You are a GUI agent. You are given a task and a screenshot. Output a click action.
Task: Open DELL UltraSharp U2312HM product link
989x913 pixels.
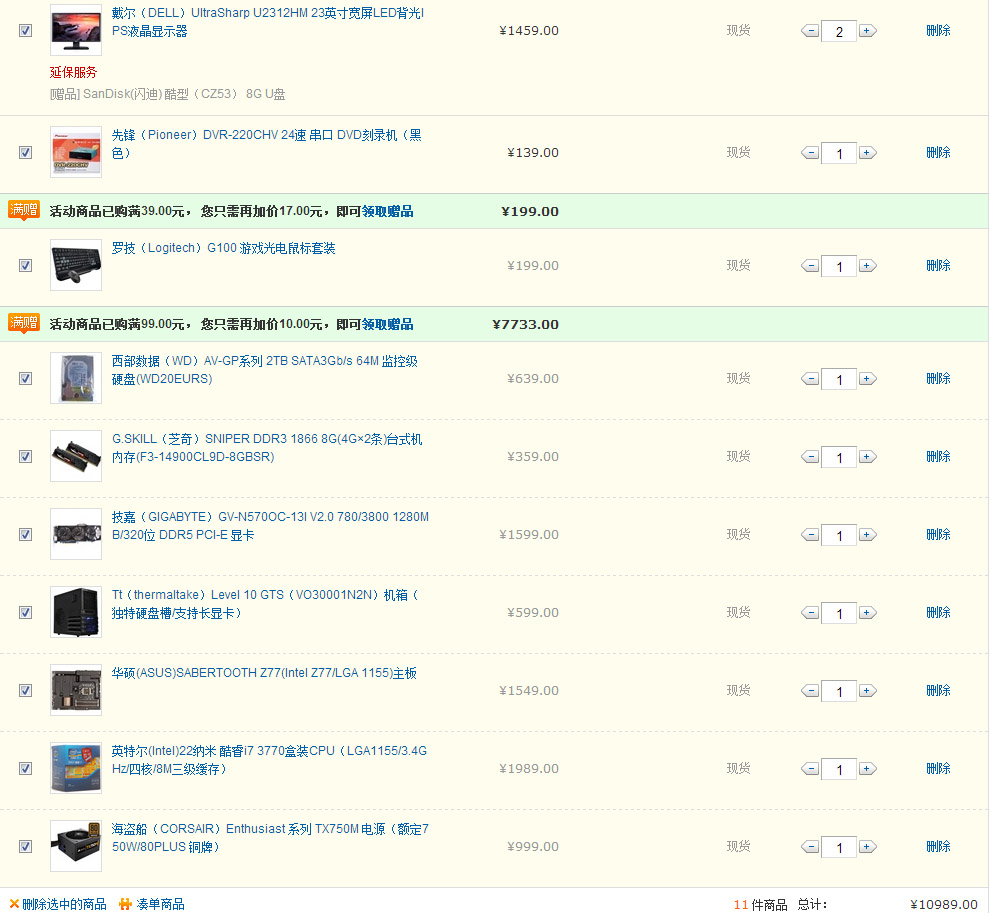(x=268, y=22)
